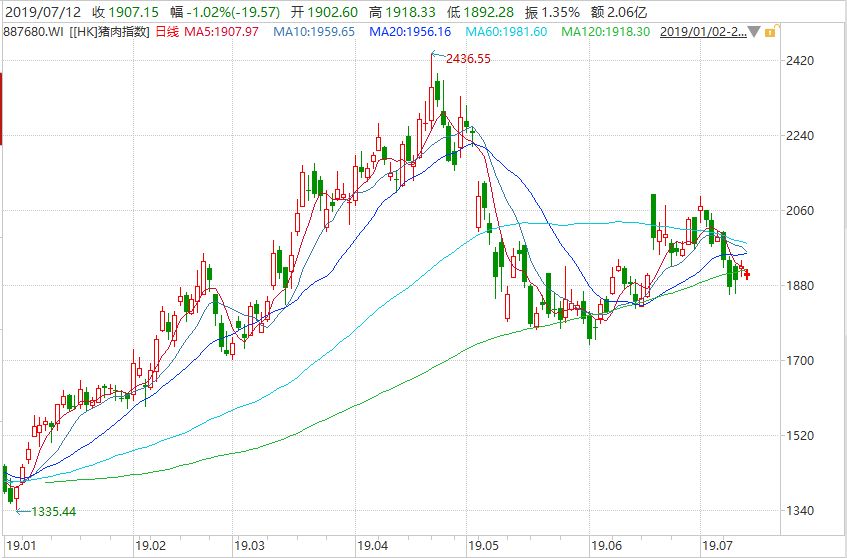This screenshot has width=847, height=558.
Task: Click the 887680.WI index code
Action: pos(35,33)
